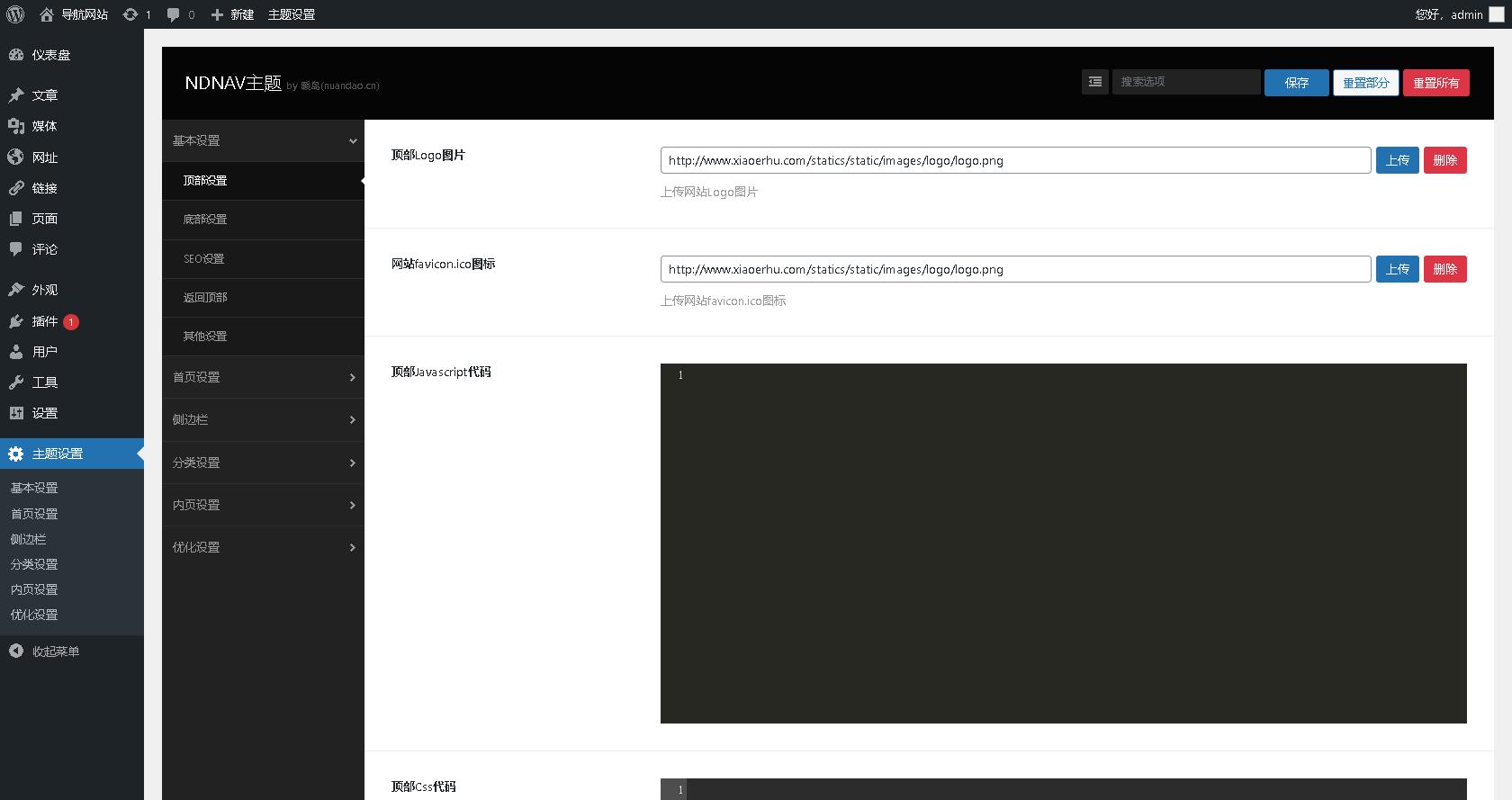
Task: Open 分类设置 submenu link in left sidebar
Action: coord(34,564)
